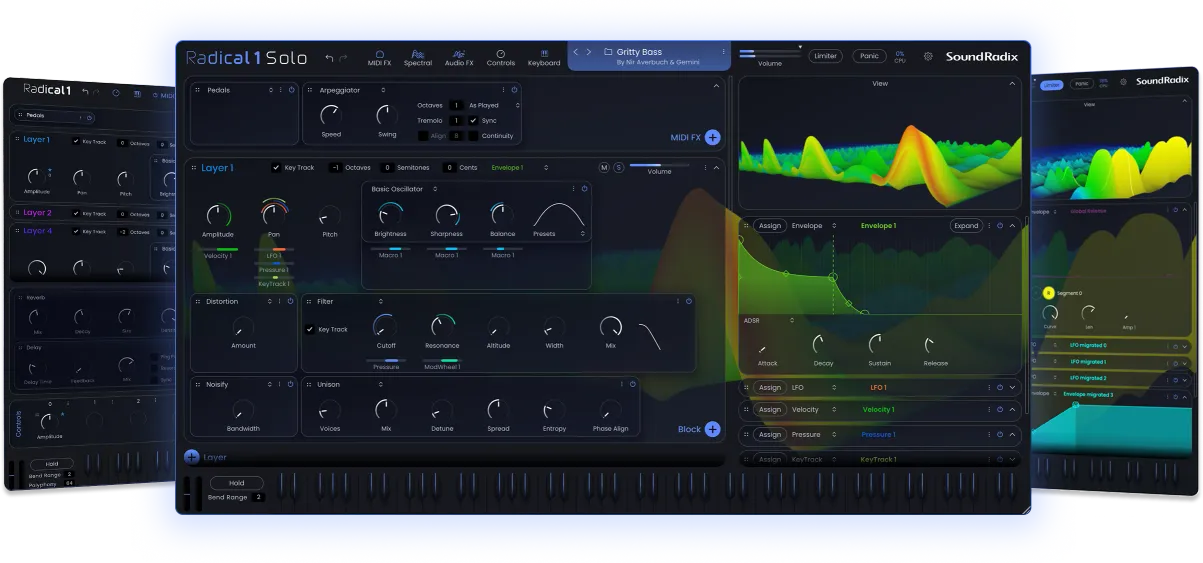Open Layer 1 options menu
Image resolution: width=1203 pixels, height=563 pixels.
point(706,168)
